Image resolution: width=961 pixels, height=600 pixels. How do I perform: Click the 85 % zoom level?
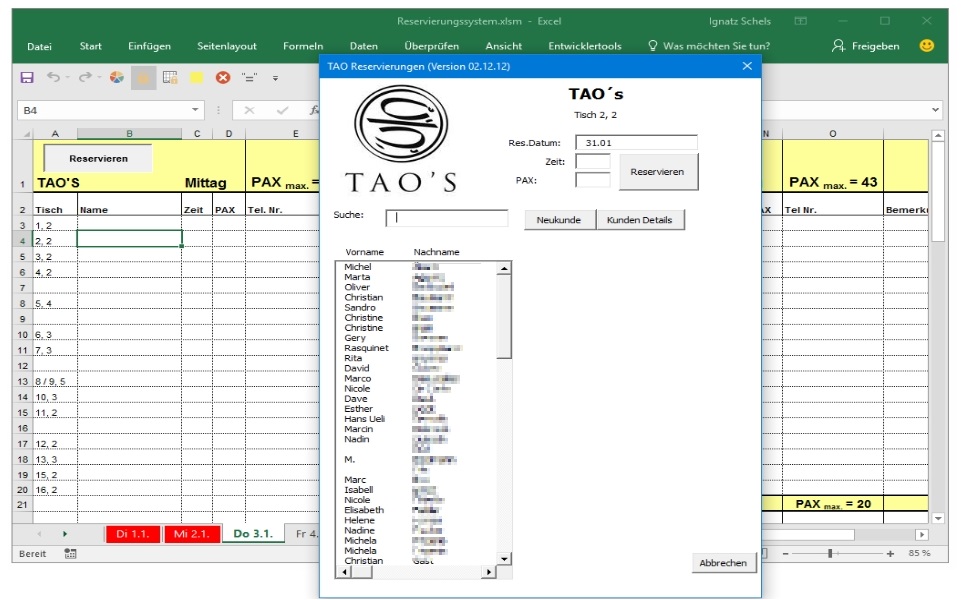click(919, 553)
